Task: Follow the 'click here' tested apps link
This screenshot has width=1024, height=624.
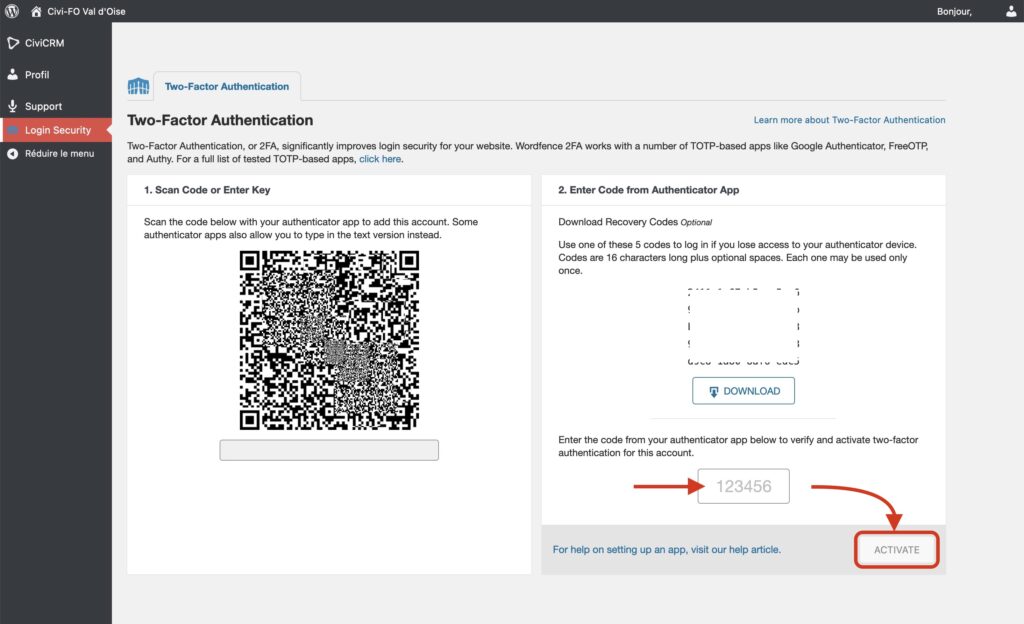Action: tap(380, 159)
